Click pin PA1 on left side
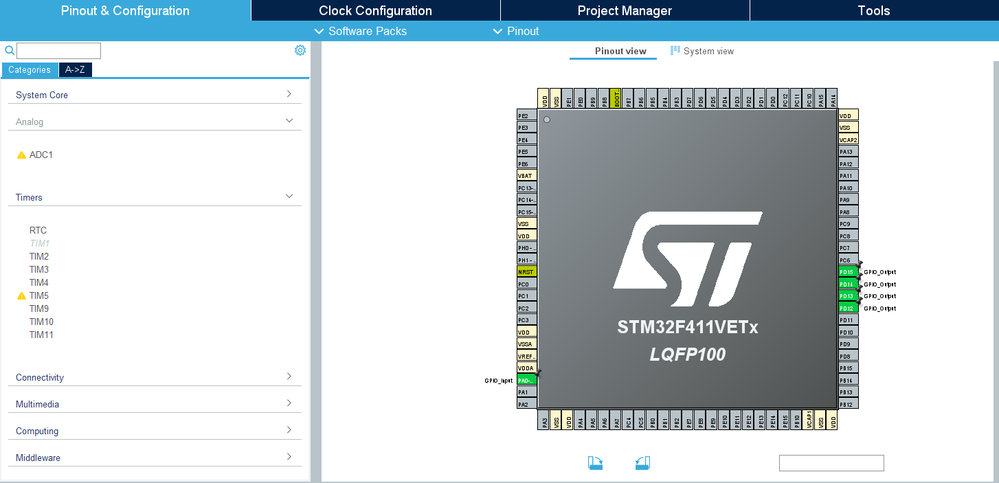This screenshot has height=483, width=999. (527, 393)
